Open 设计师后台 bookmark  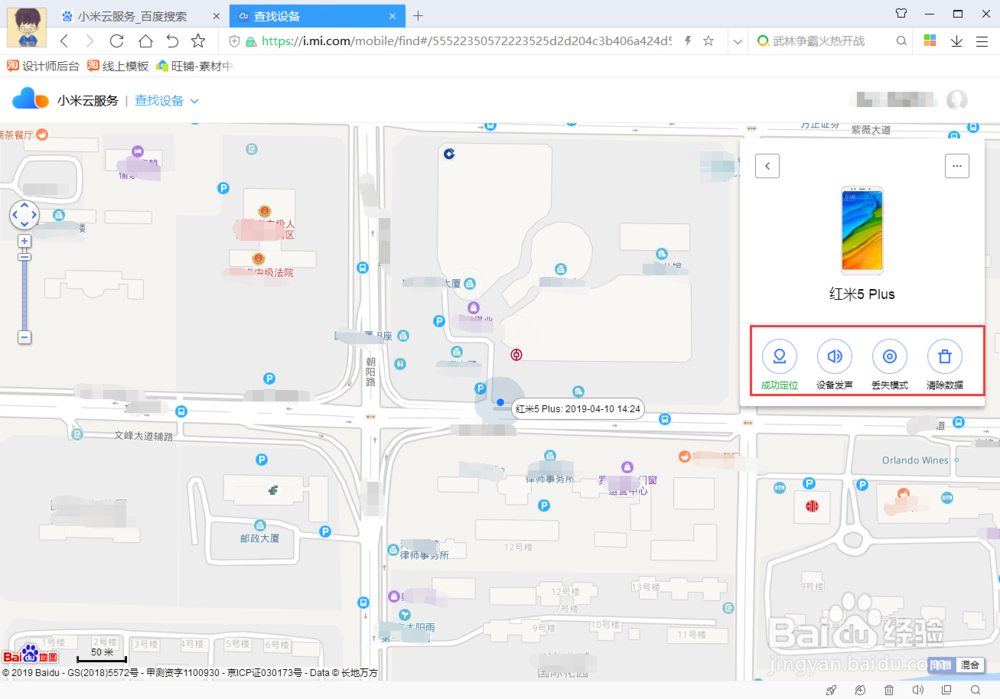pos(43,66)
